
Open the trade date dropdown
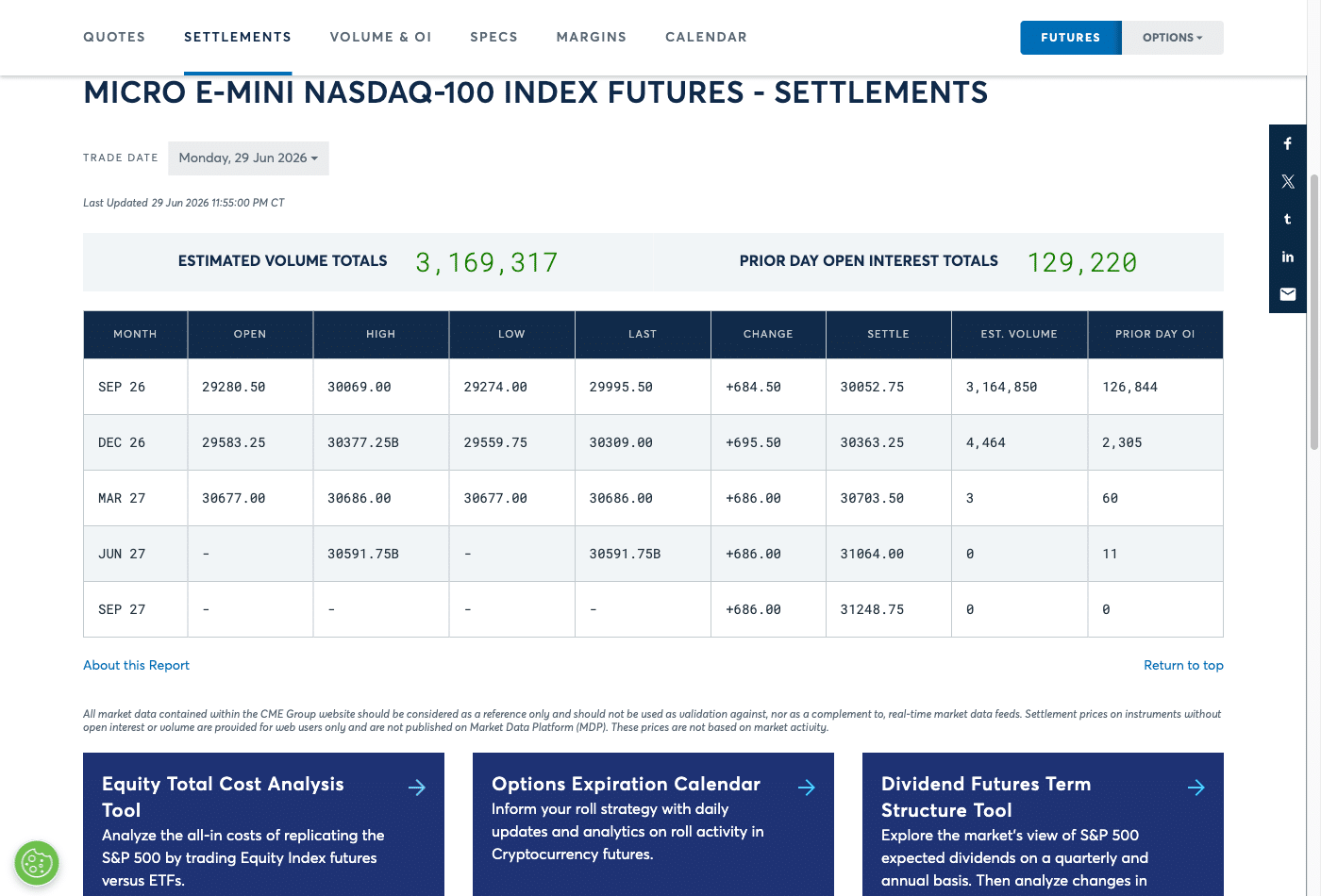point(248,158)
